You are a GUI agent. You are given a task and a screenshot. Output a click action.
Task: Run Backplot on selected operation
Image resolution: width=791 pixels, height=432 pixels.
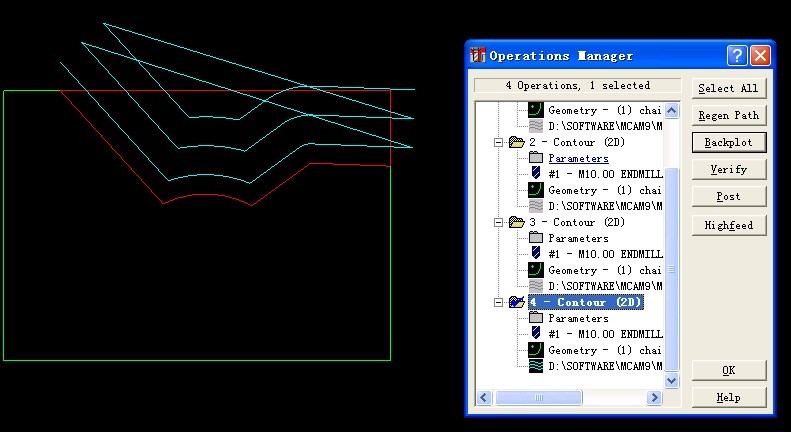click(728, 143)
